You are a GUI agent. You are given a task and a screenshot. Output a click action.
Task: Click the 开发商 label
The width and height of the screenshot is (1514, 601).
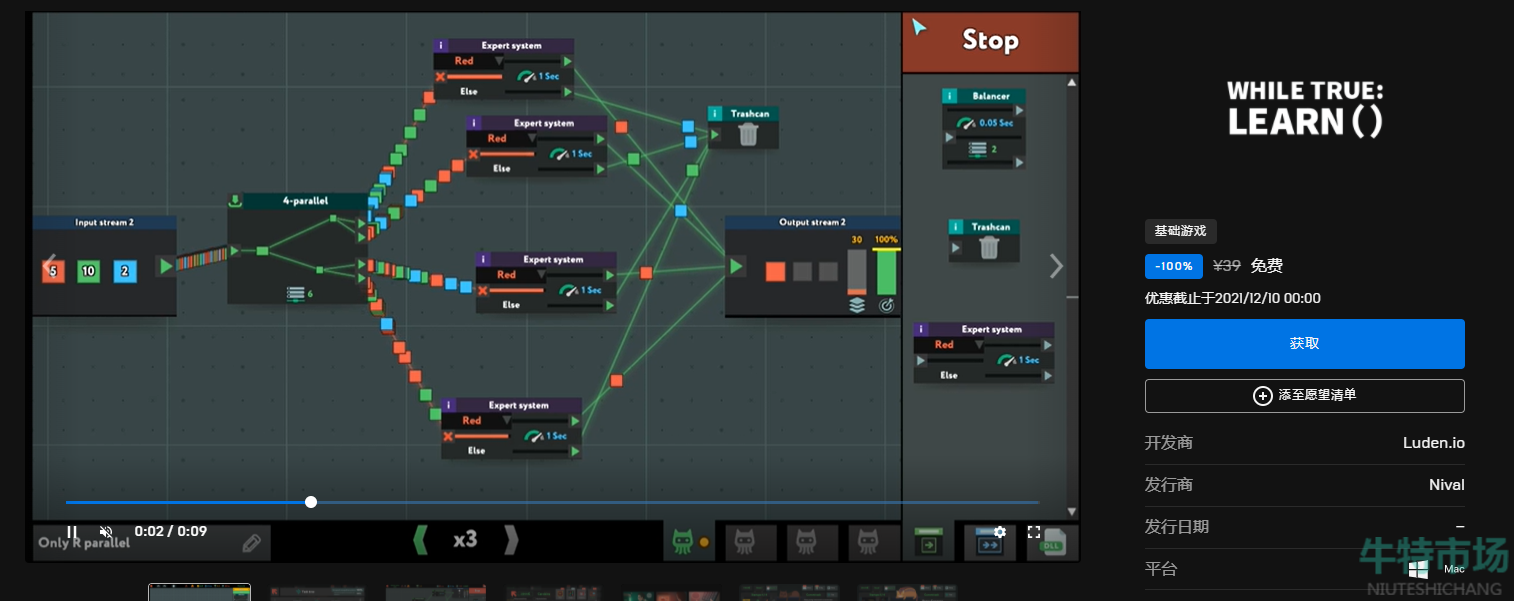(x=1169, y=443)
